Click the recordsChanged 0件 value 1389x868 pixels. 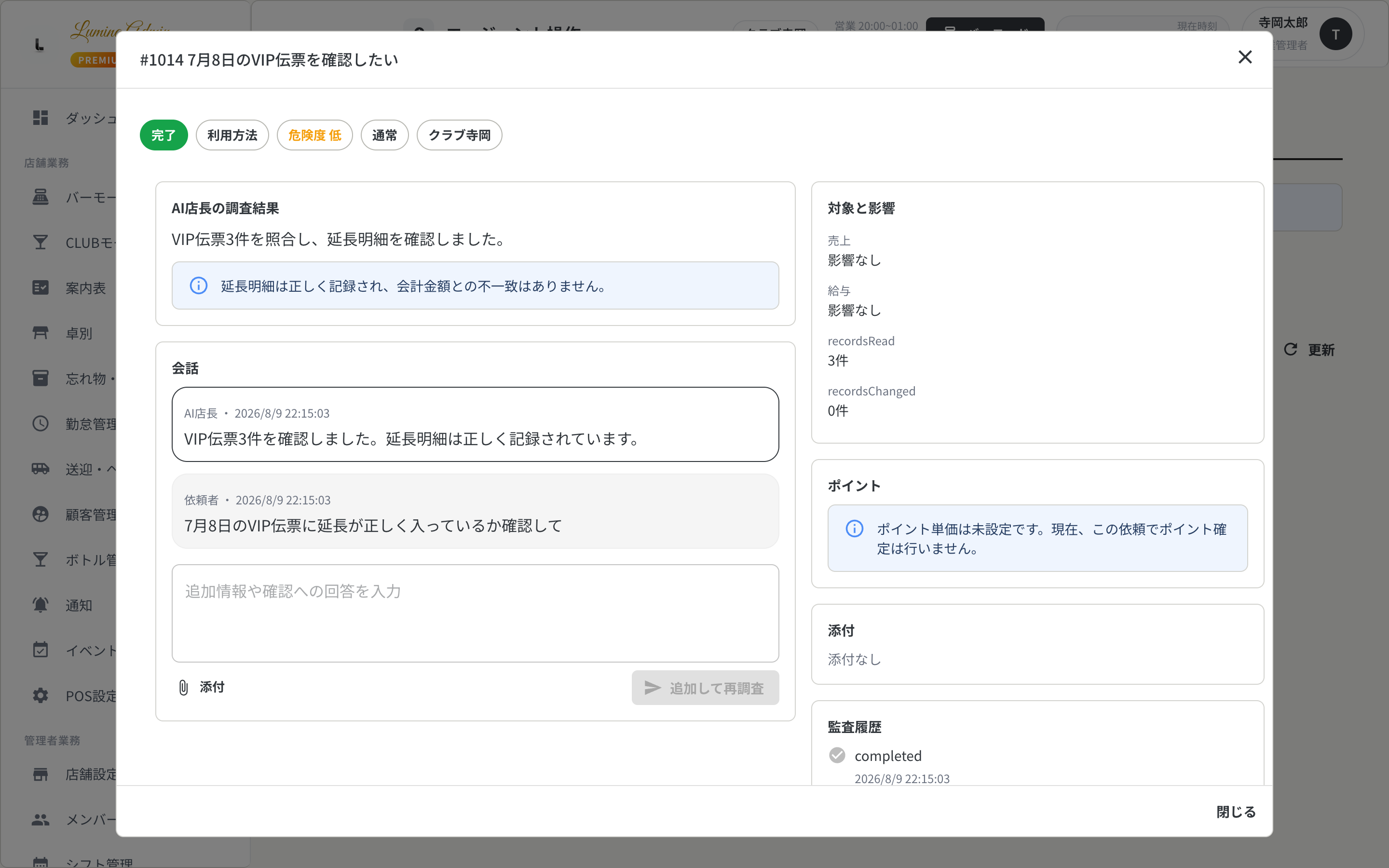(837, 410)
